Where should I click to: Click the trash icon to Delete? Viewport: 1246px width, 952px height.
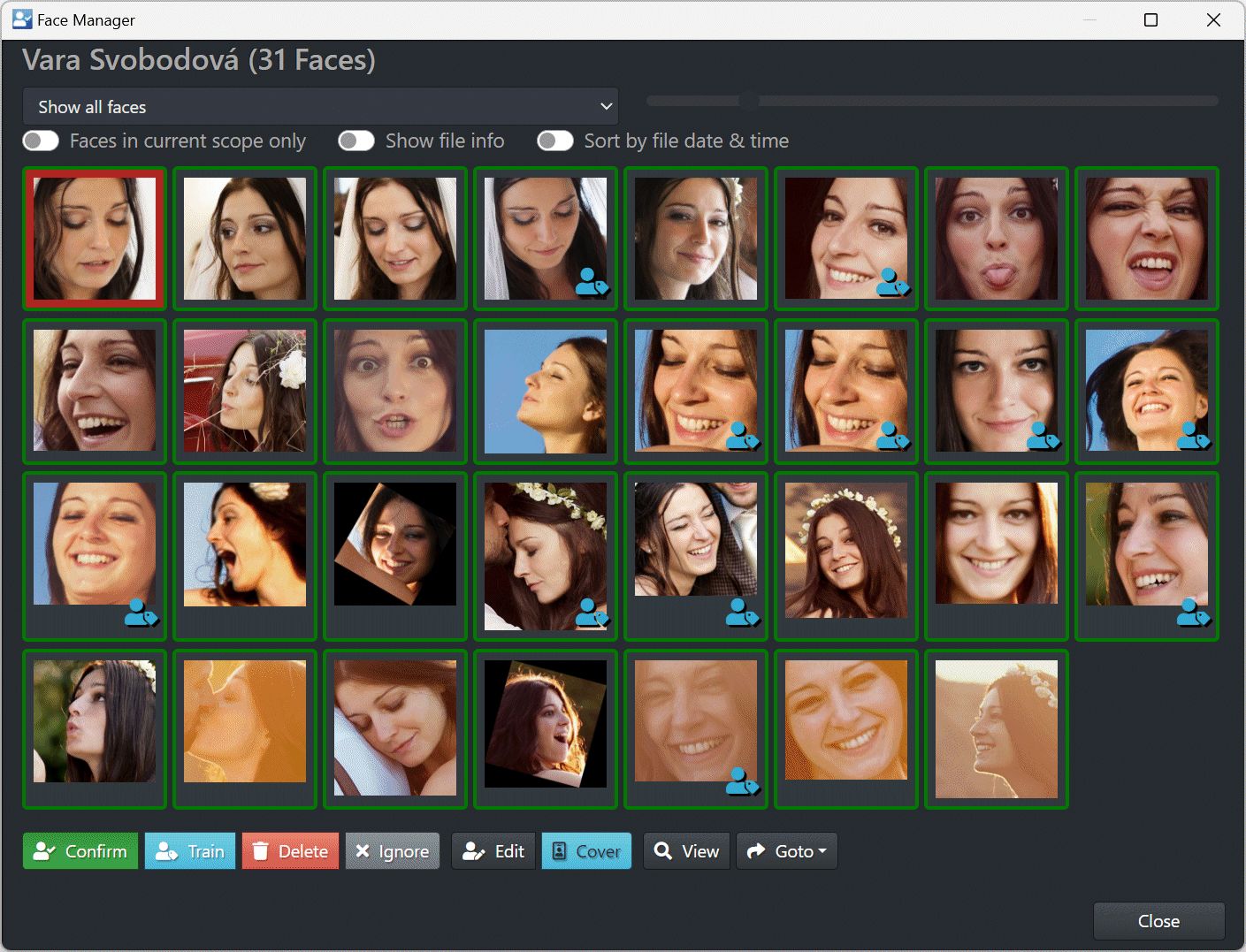pyautogui.click(x=261, y=851)
